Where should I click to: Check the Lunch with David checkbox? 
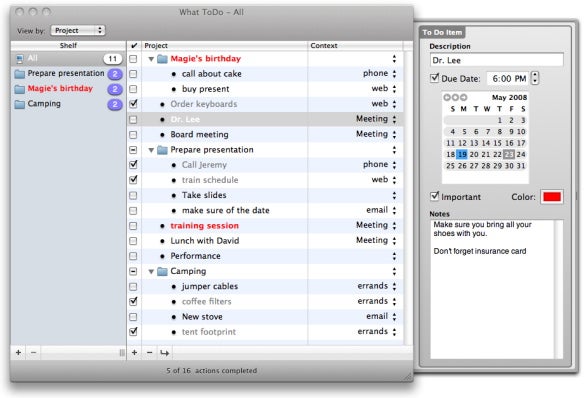[x=133, y=241]
